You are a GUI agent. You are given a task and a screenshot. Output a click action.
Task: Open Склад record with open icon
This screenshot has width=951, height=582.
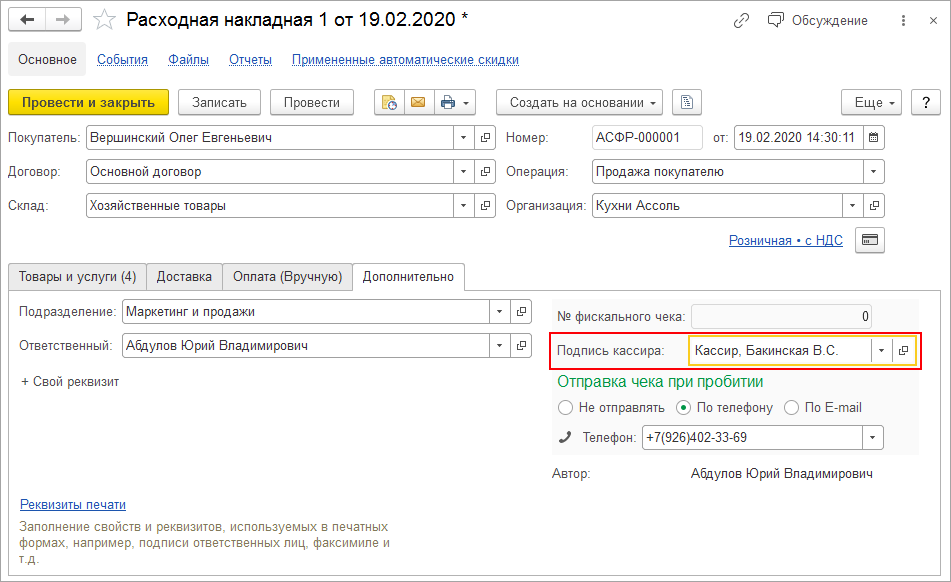(x=485, y=206)
